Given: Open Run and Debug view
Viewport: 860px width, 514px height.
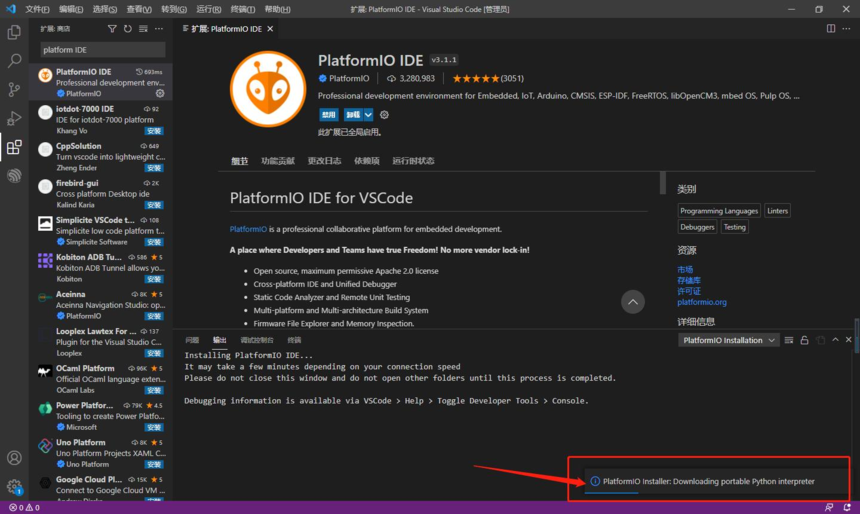Looking at the screenshot, I should coord(14,118).
